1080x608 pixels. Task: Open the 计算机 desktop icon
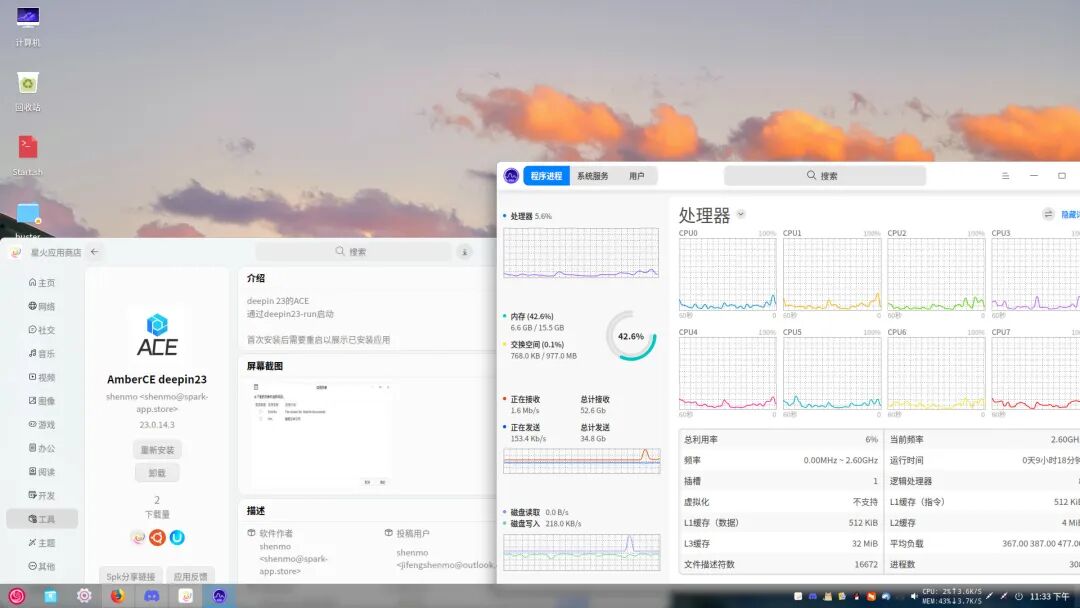[28, 25]
